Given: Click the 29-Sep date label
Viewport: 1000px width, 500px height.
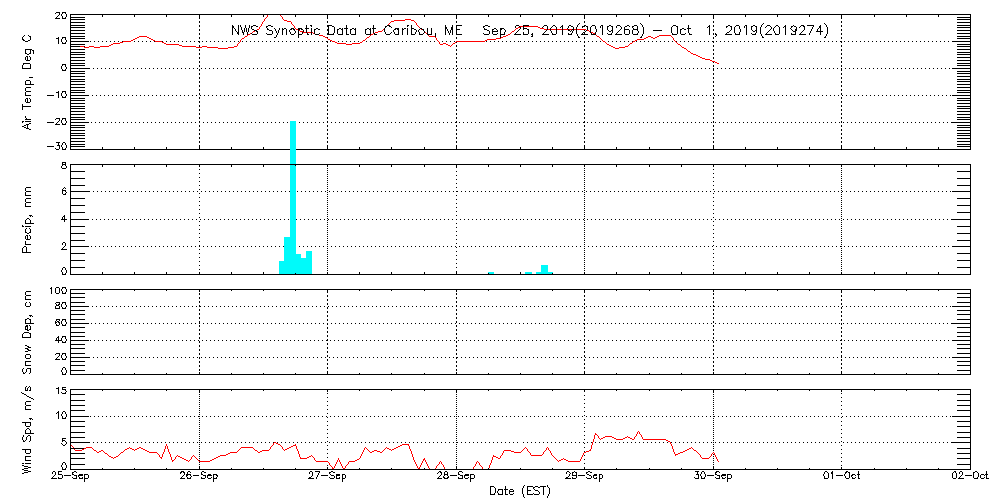Looking at the screenshot, I should tap(584, 477).
